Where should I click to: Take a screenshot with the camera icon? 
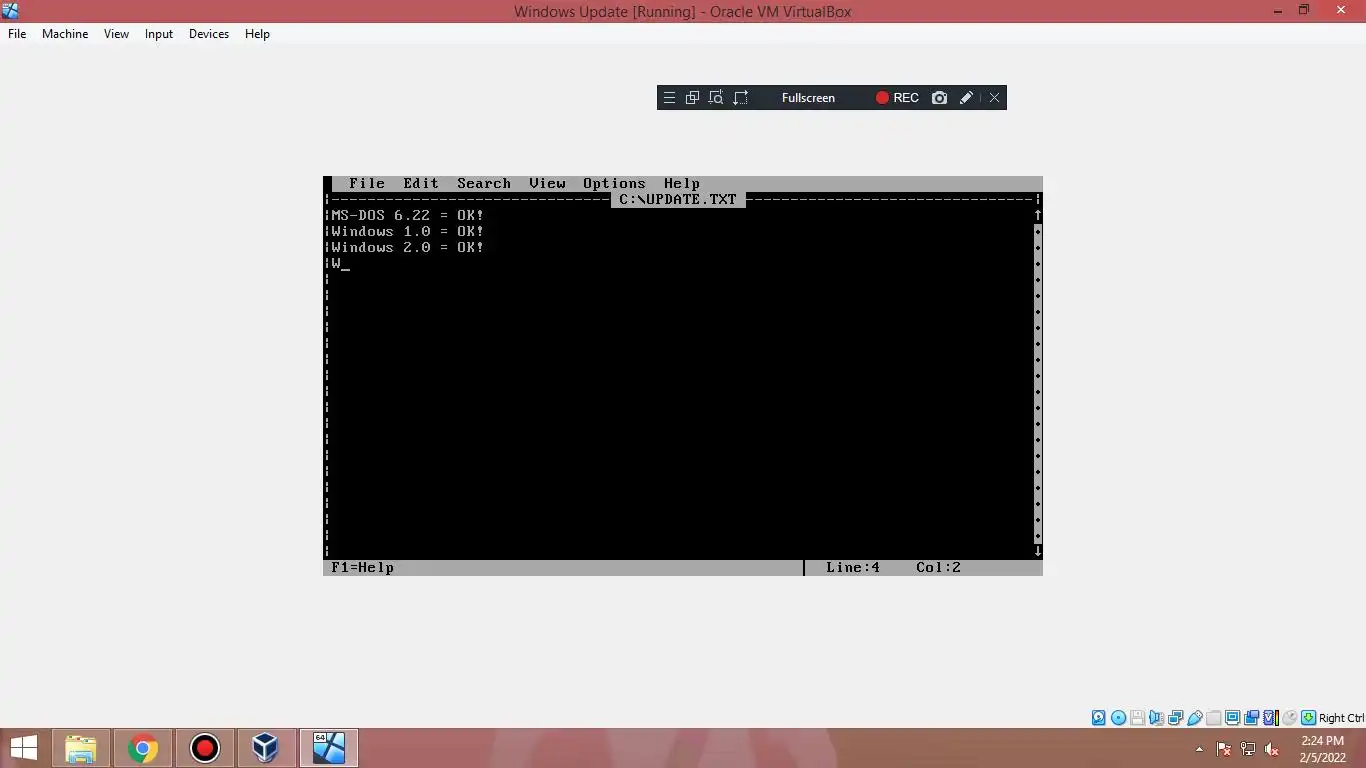click(x=939, y=98)
